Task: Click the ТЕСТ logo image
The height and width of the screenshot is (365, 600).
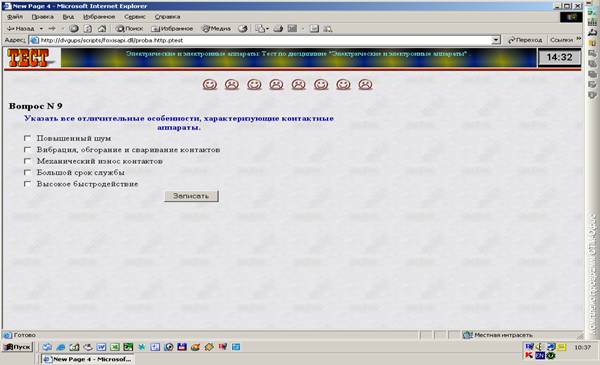Action: tap(28, 58)
